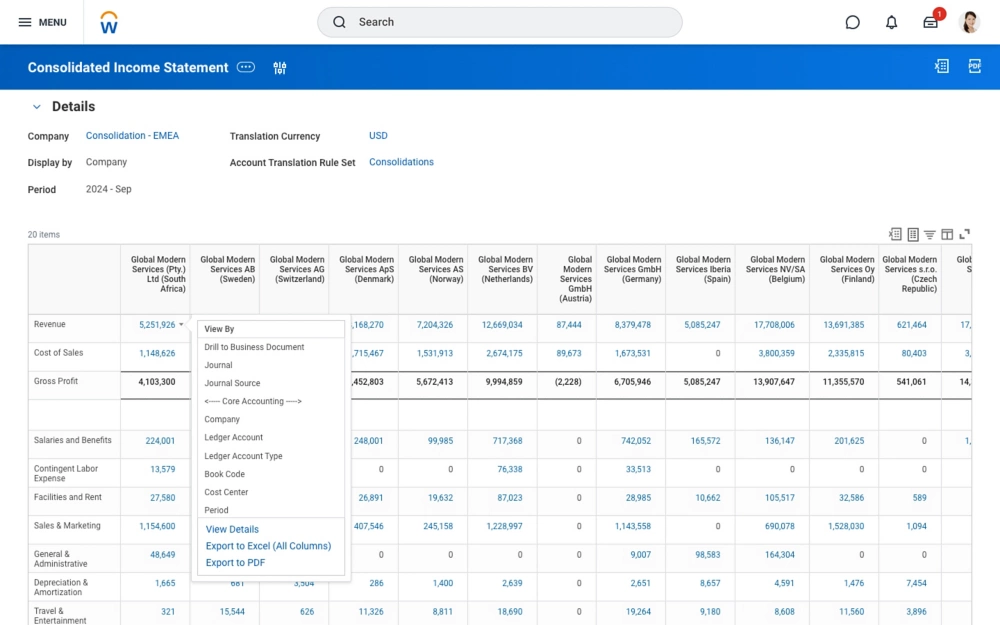Click View Details in popup
This screenshot has width=1000, height=625.
click(x=232, y=529)
